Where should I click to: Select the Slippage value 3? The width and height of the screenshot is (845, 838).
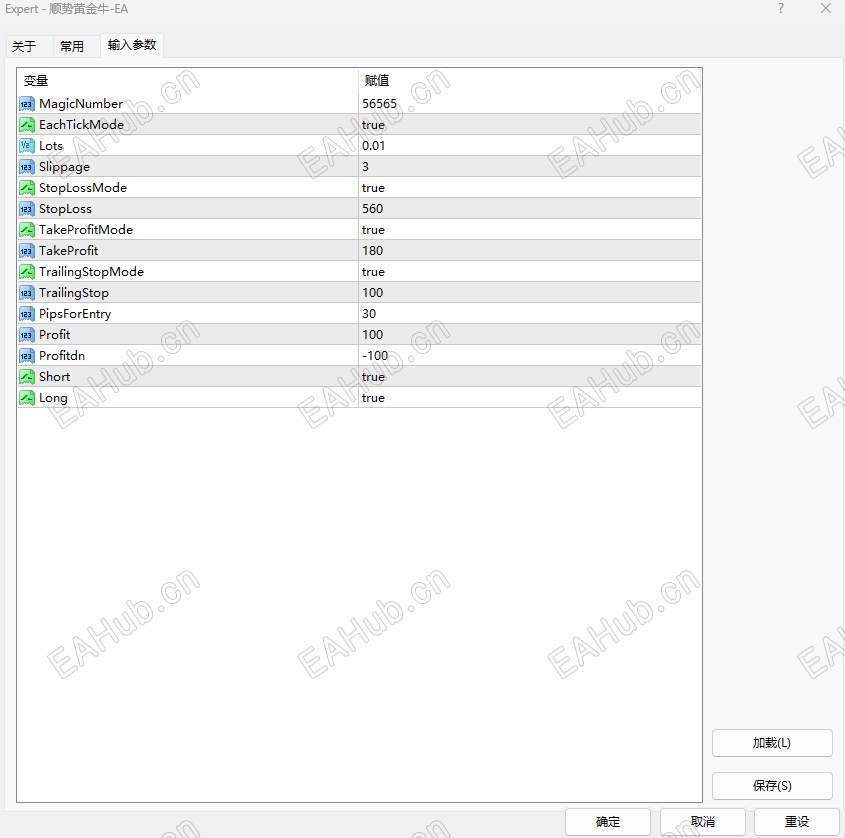[365, 167]
